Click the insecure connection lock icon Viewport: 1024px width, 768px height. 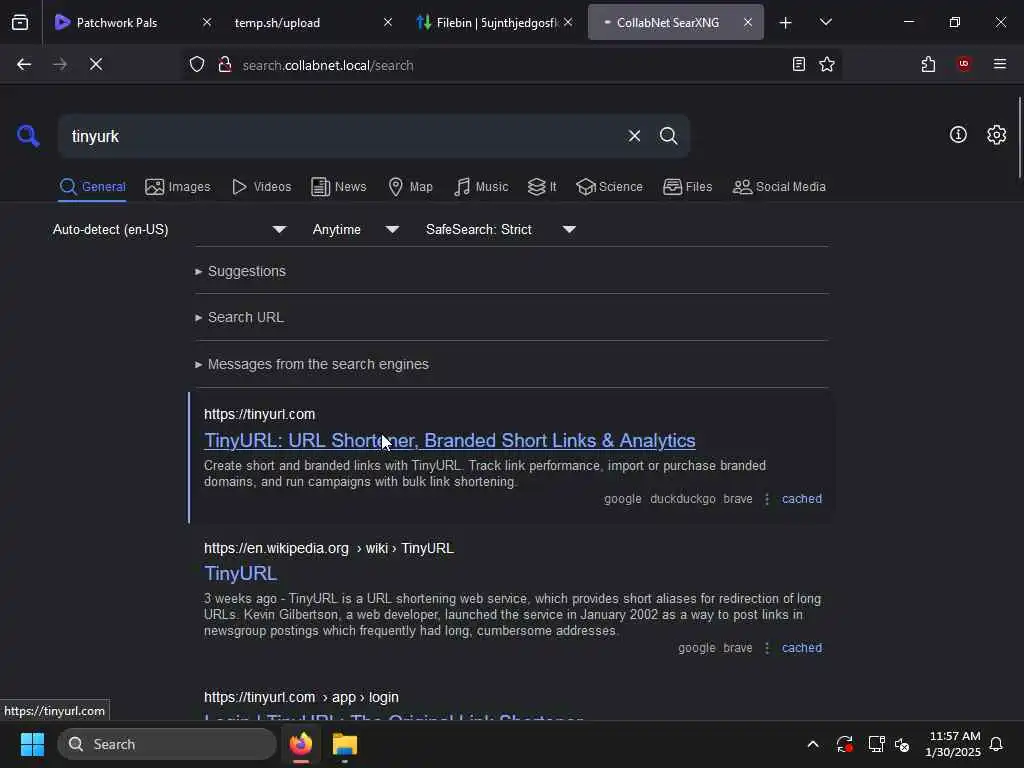coord(225,64)
